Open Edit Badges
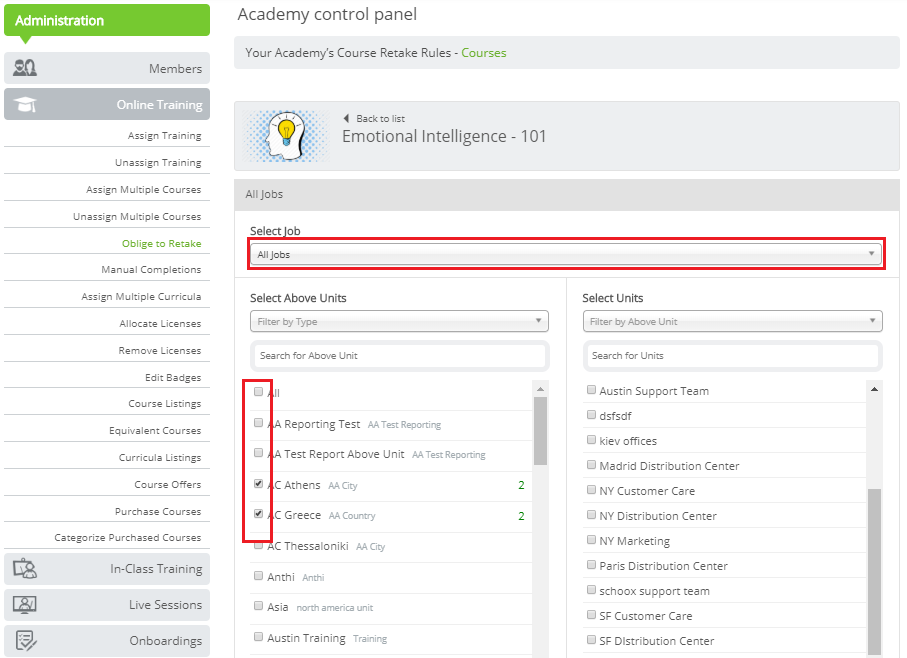This screenshot has width=907, height=658. 173,378
